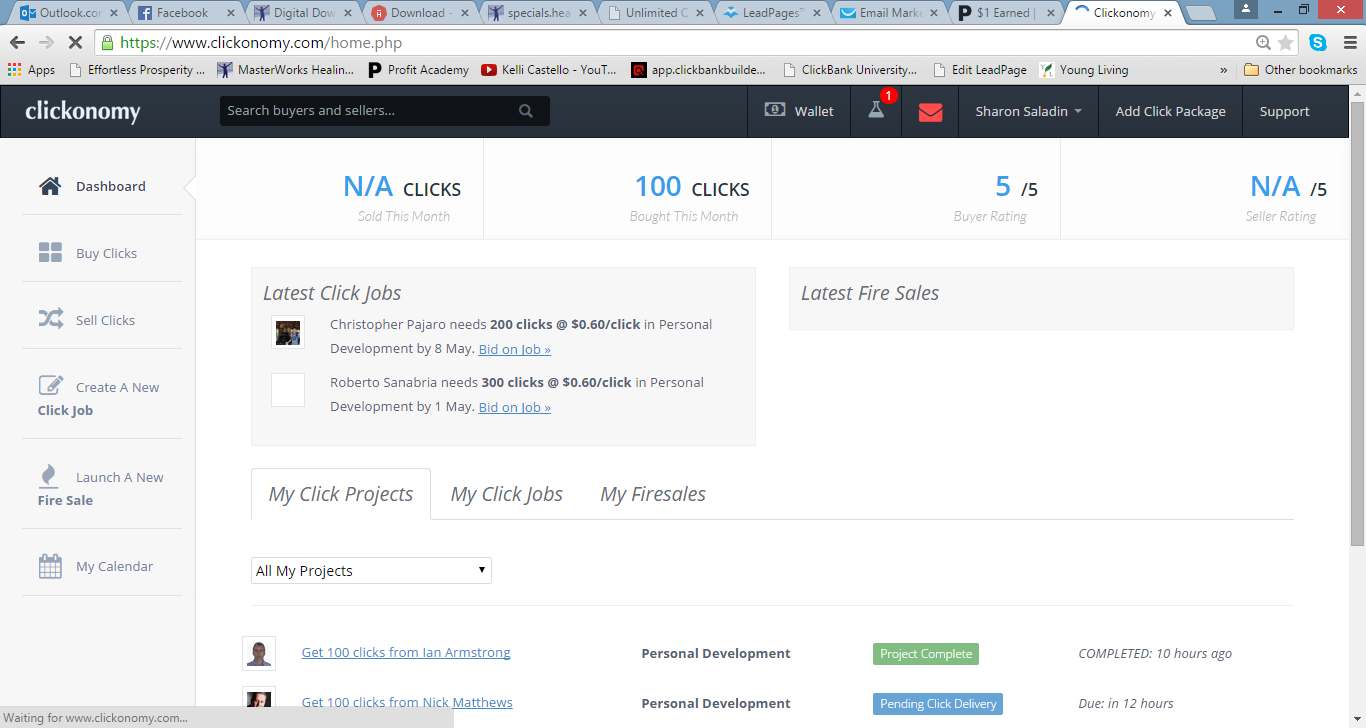The width and height of the screenshot is (1366, 728).
Task: Click the search magnifier icon in header
Action: click(526, 111)
